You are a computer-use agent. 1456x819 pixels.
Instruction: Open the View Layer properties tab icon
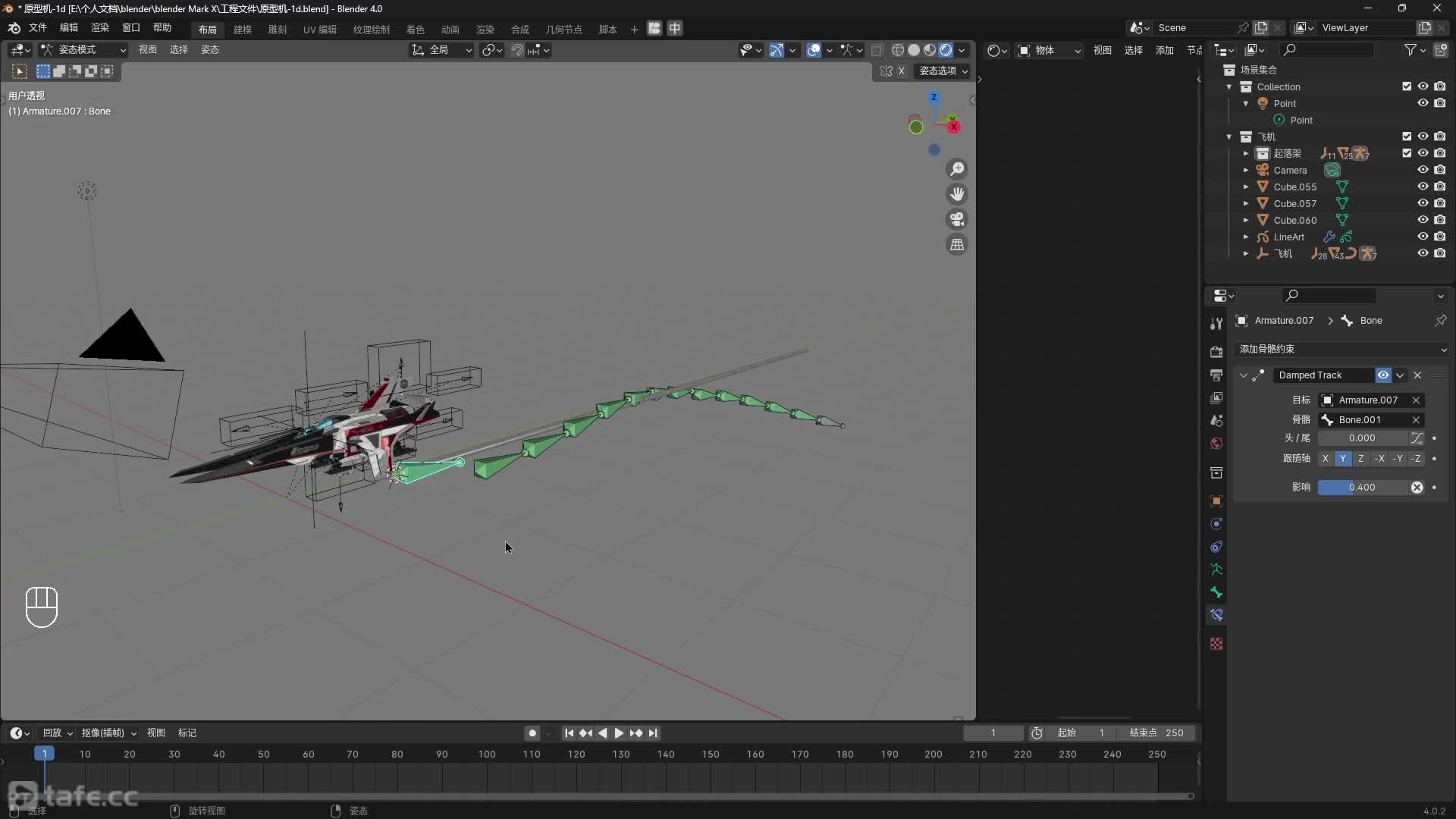1216,397
